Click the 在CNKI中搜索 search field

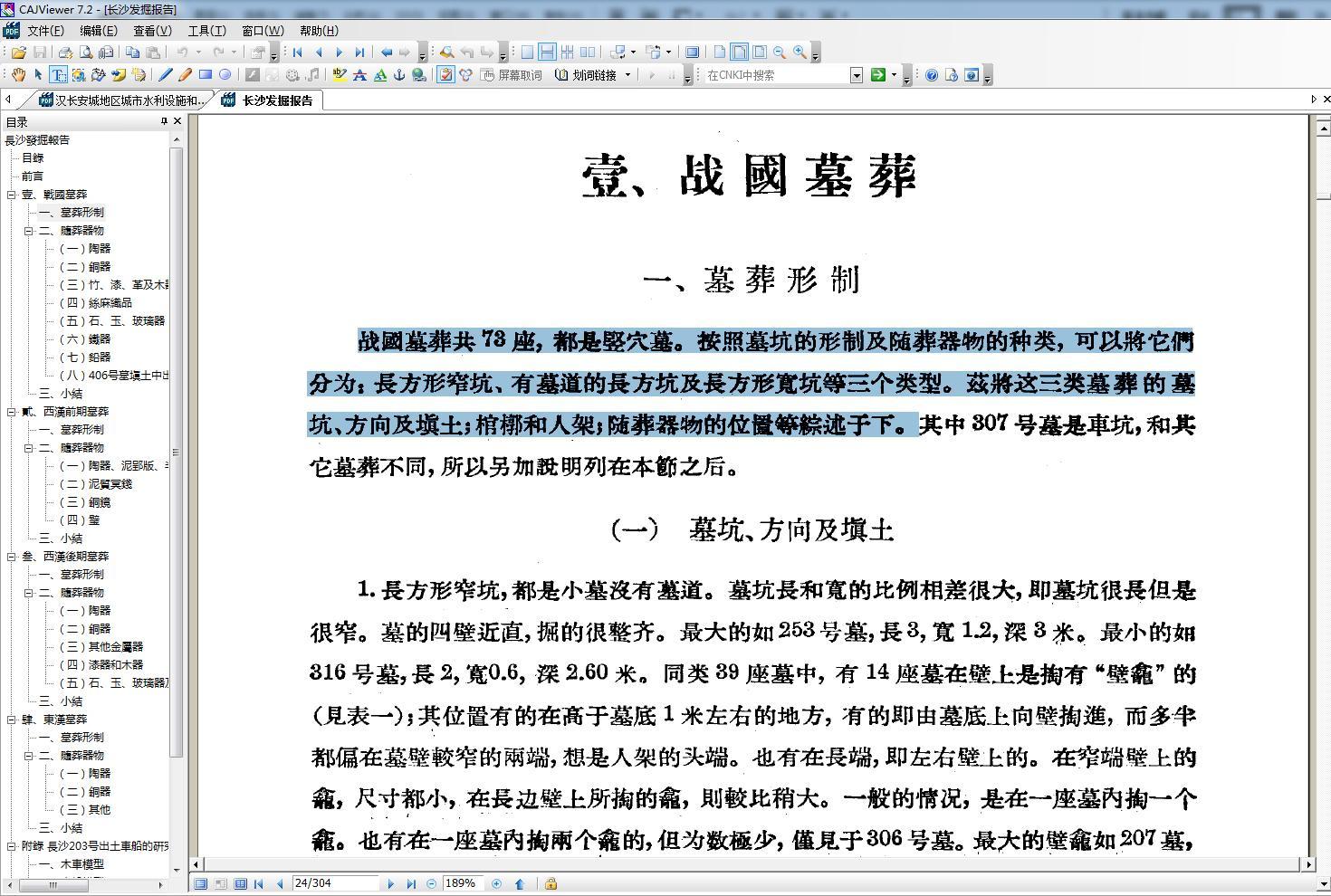click(778, 75)
